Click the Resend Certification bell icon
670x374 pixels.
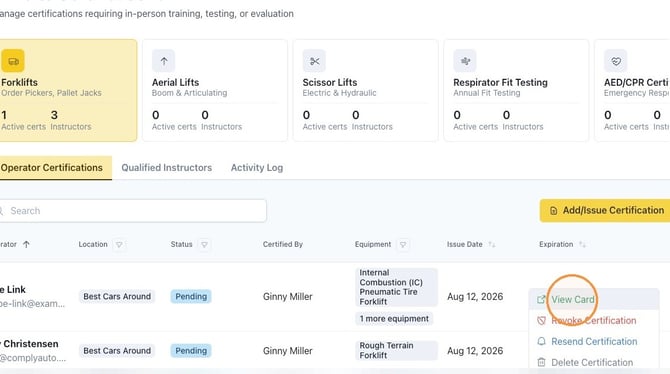pyautogui.click(x=541, y=342)
